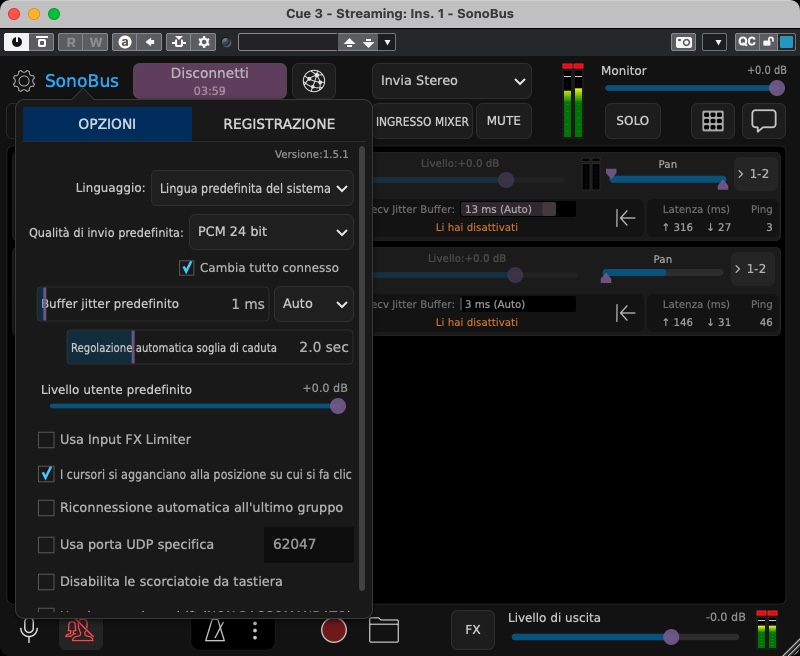Click the SOLO button
800x656 pixels.
(632, 121)
